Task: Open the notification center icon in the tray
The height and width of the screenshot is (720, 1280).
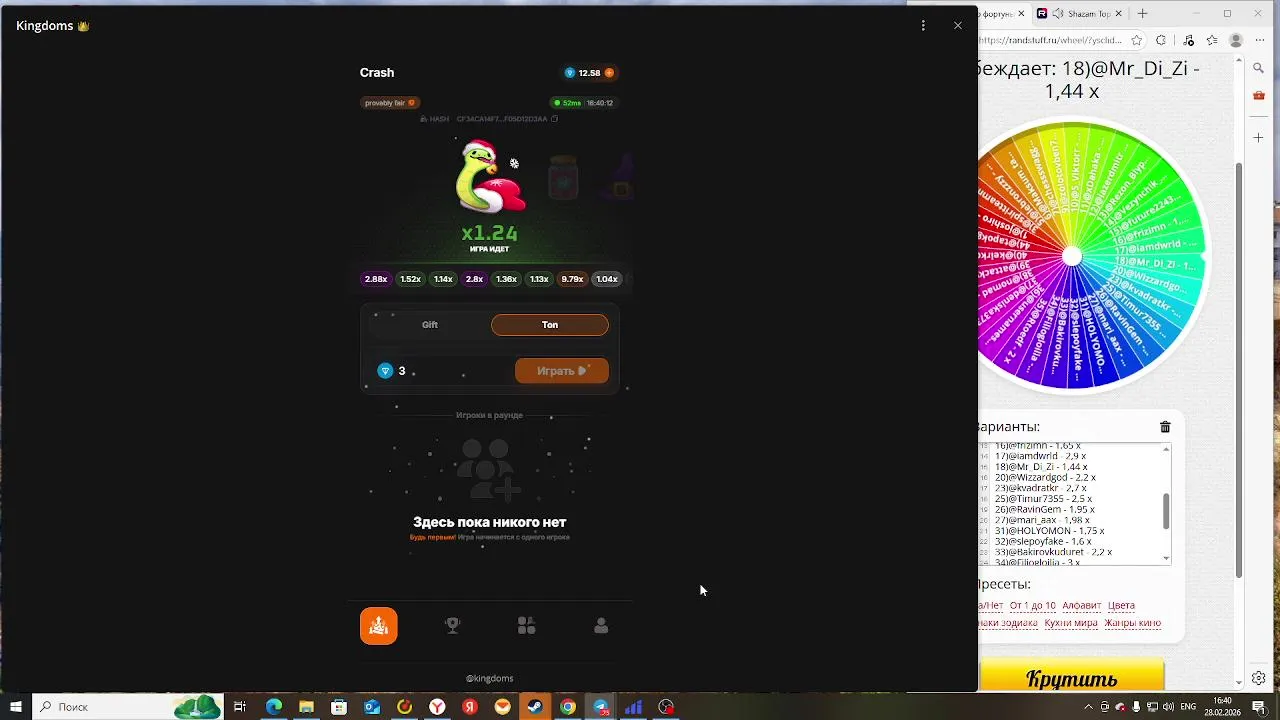Action: [x=1259, y=707]
